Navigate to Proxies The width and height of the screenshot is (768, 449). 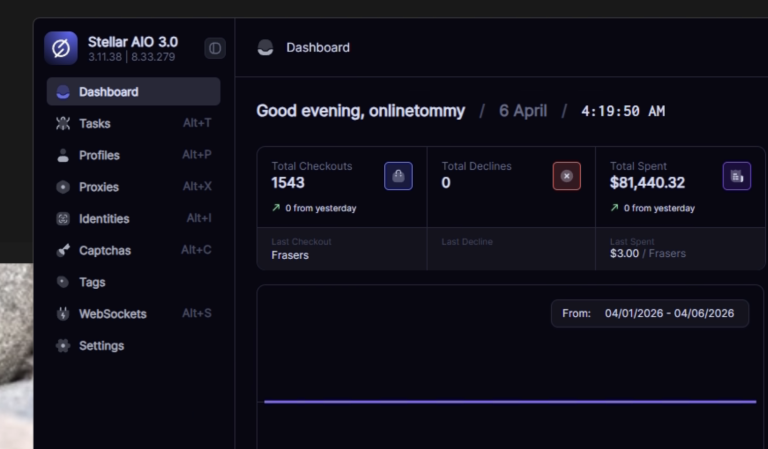coord(133,187)
